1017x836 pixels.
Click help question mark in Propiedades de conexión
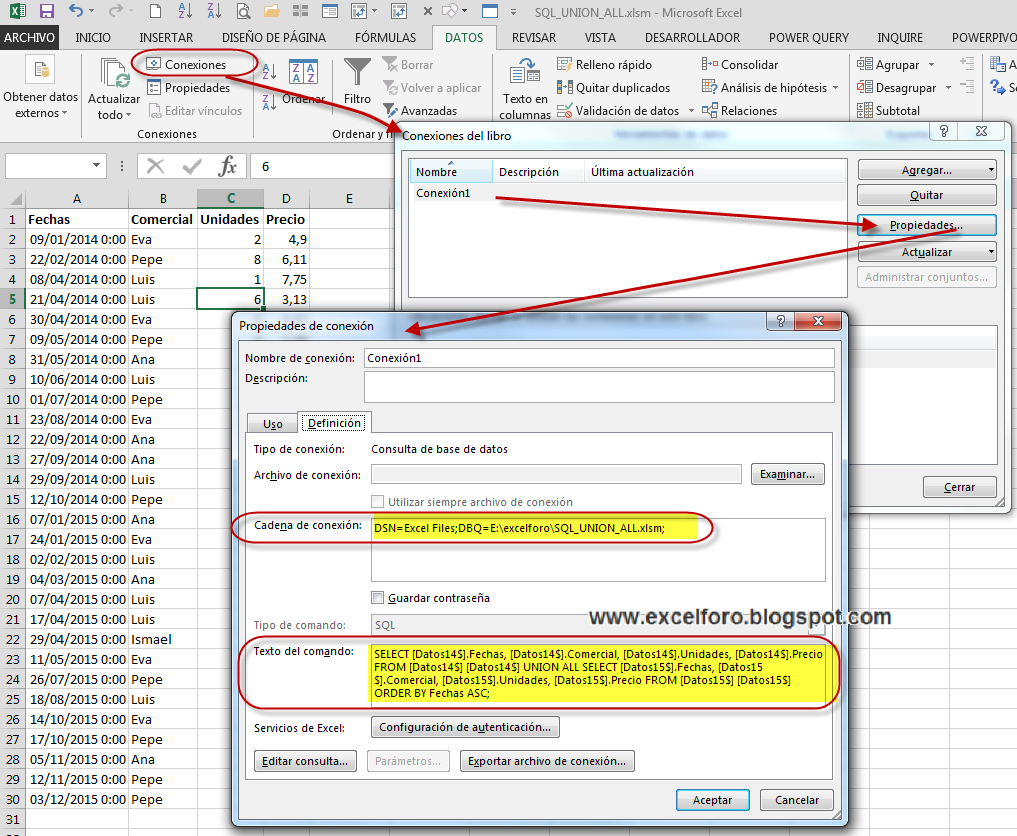[781, 320]
